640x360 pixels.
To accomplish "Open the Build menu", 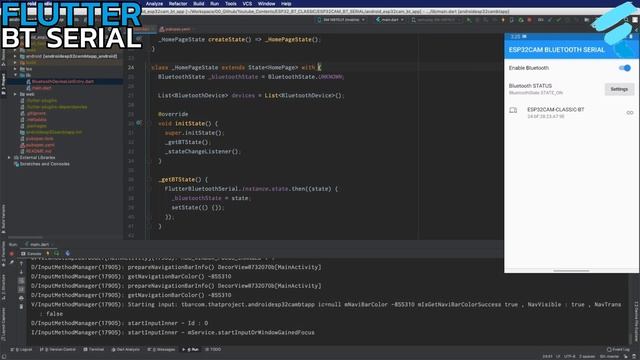I will tap(199, 4).
